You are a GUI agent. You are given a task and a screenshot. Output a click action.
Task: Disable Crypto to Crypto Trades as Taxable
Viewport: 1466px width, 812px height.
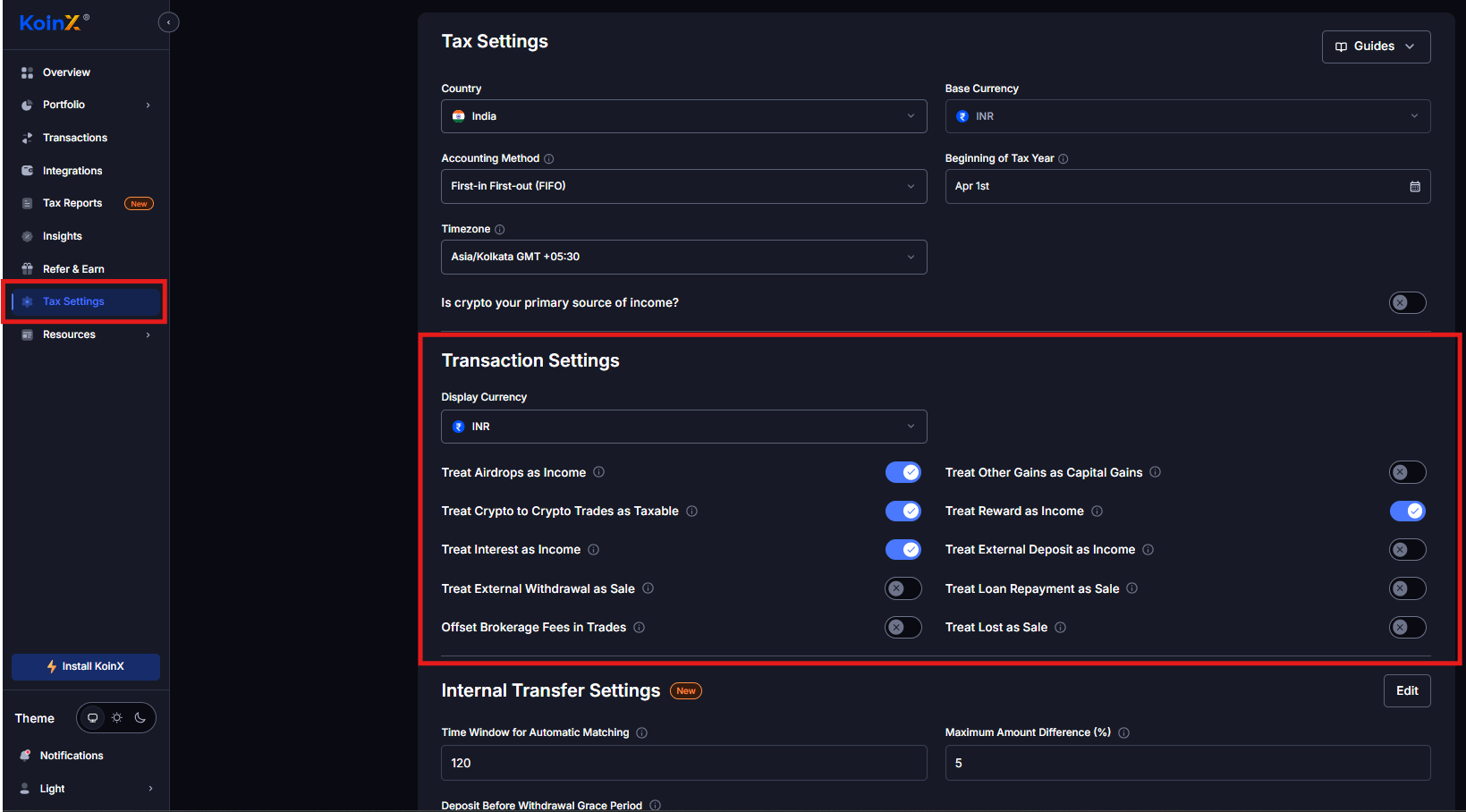click(x=903, y=512)
